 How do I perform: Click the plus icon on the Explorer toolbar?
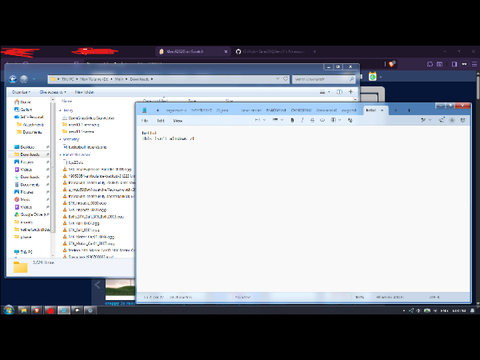pyautogui.click(x=351, y=92)
